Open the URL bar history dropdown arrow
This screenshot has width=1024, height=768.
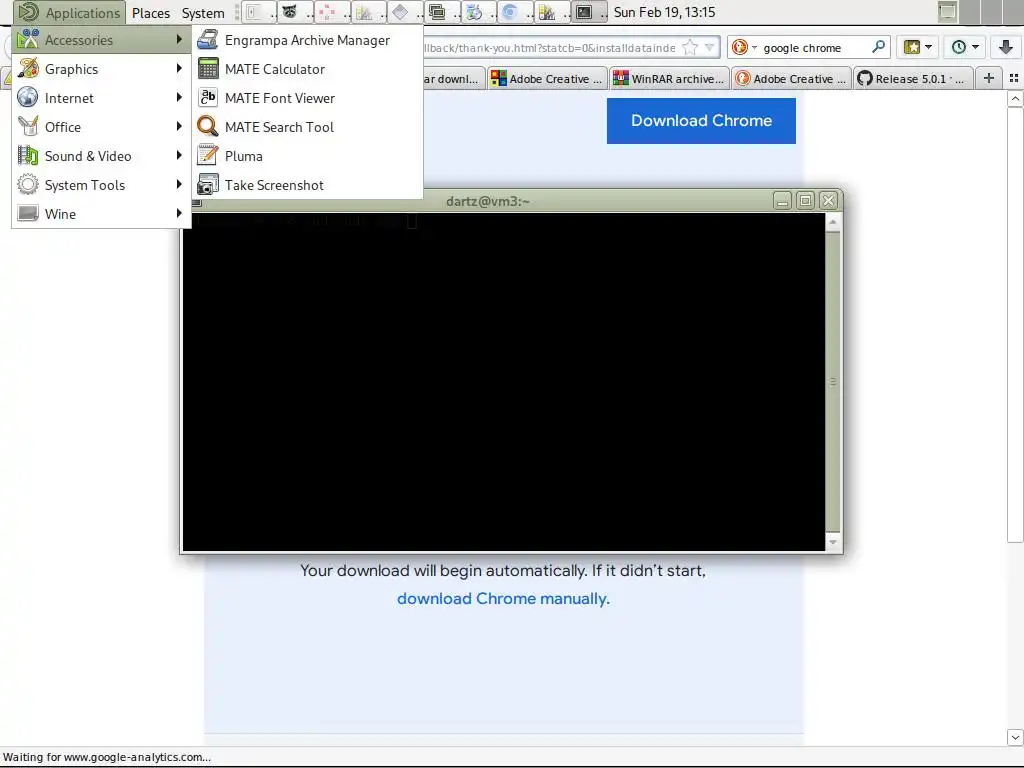point(709,48)
